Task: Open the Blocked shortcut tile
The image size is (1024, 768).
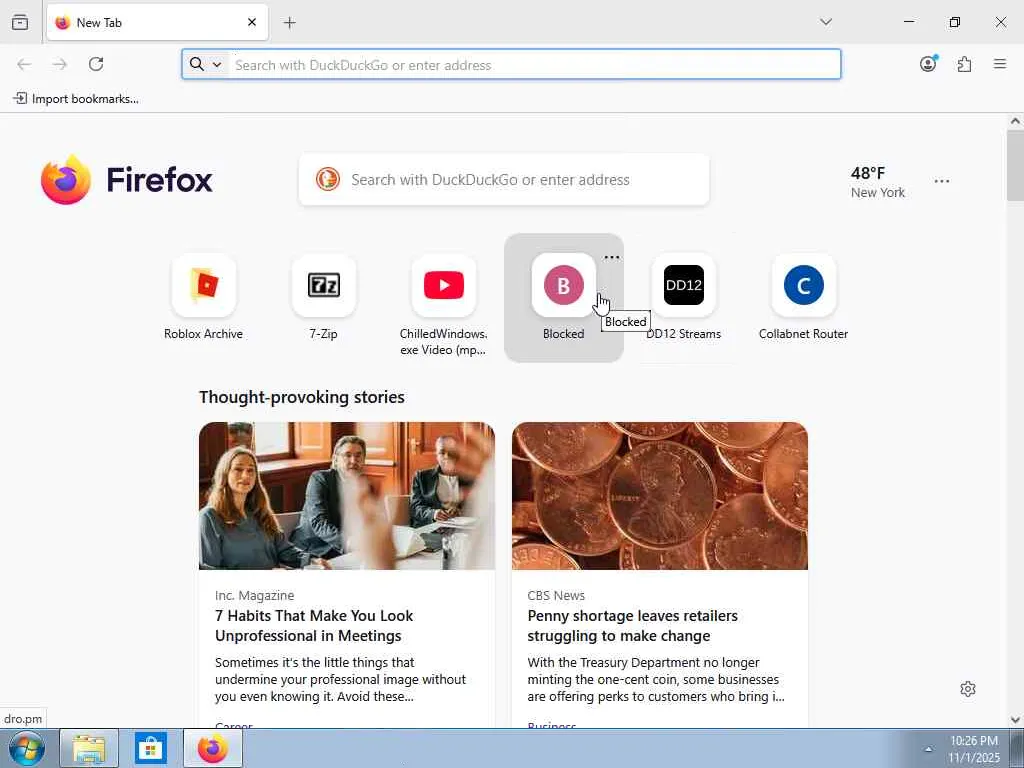Action: (564, 298)
